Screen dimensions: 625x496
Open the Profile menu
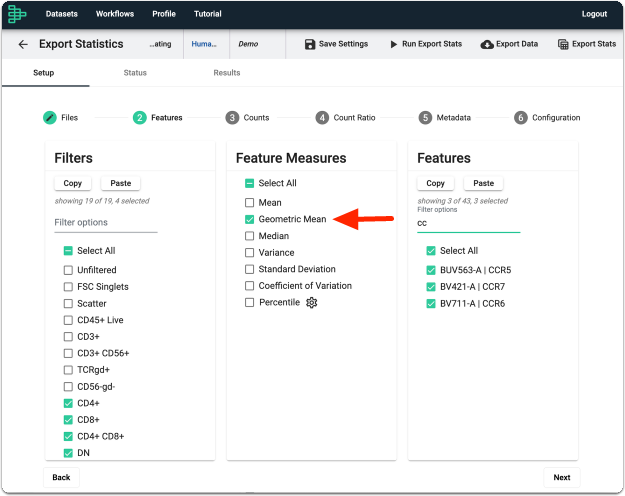(x=164, y=14)
